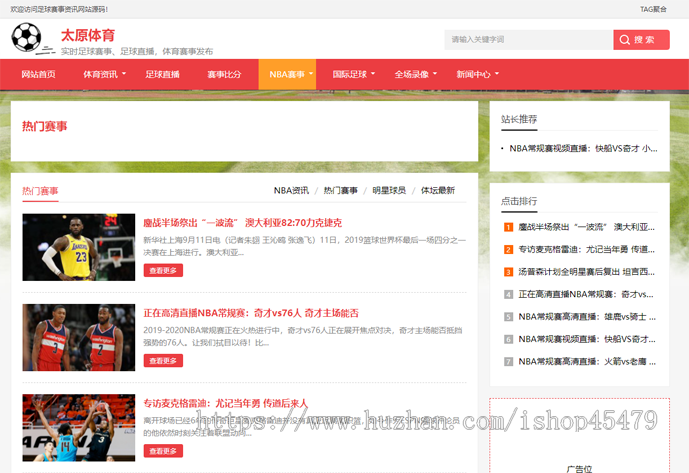Click 查看更多 under the 麦克格雷迪 article
Viewport: 689px width, 473px height.
click(163, 451)
